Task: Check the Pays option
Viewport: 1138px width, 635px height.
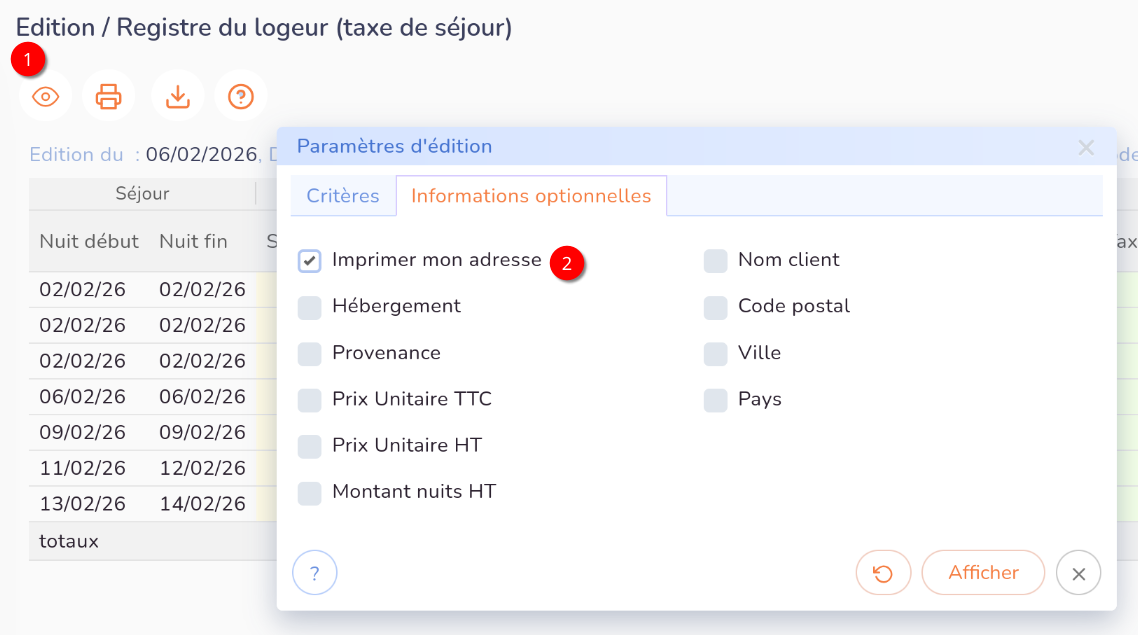Action: (716, 399)
